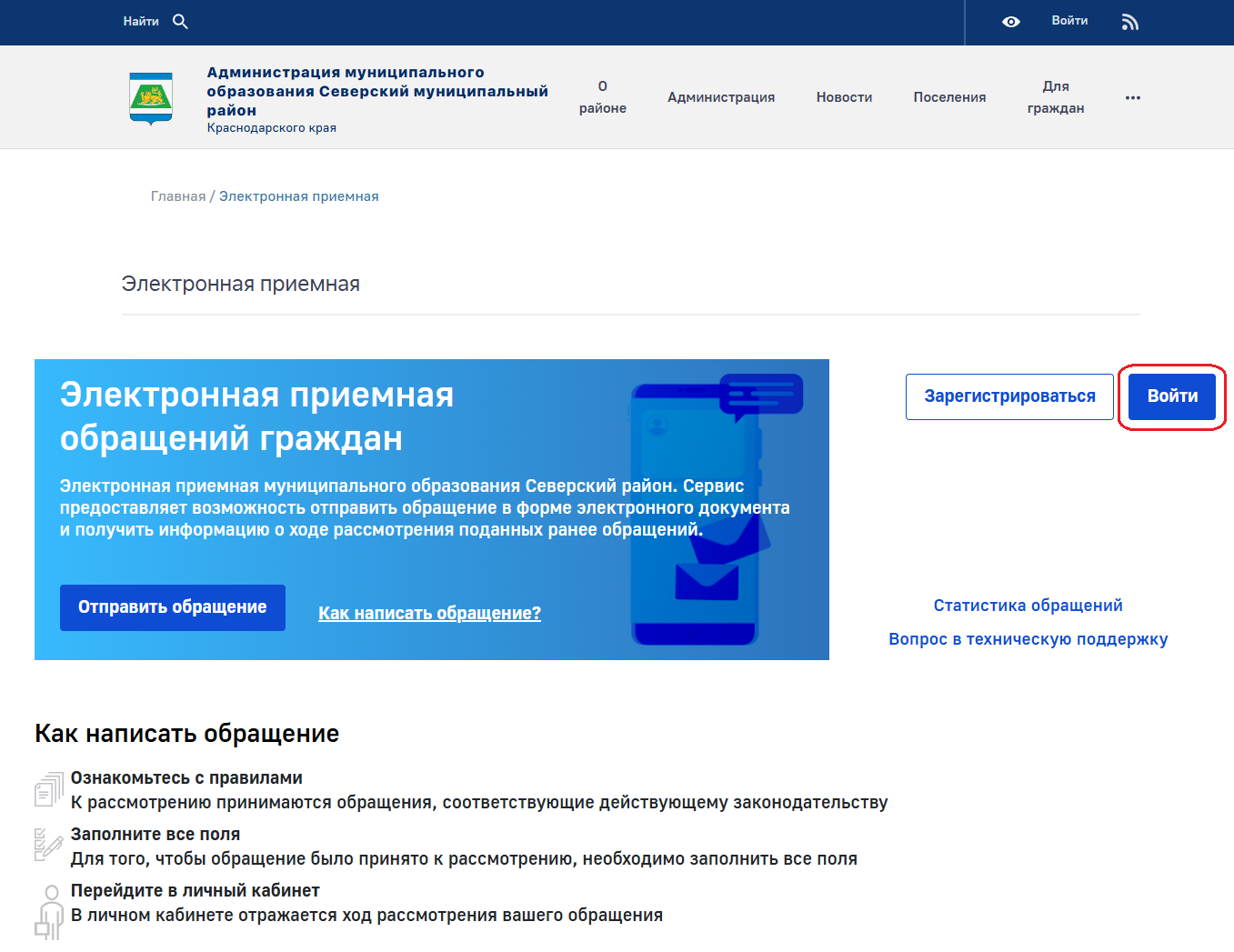Open the 'Поселения' menu item
Viewport: 1234px width, 952px height.
coord(949,97)
